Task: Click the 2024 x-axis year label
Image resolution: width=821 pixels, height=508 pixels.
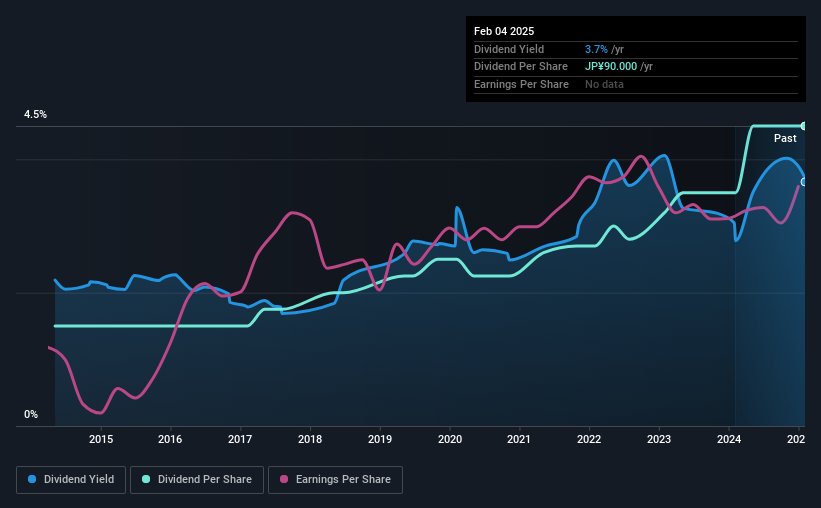Action: pyautogui.click(x=729, y=439)
